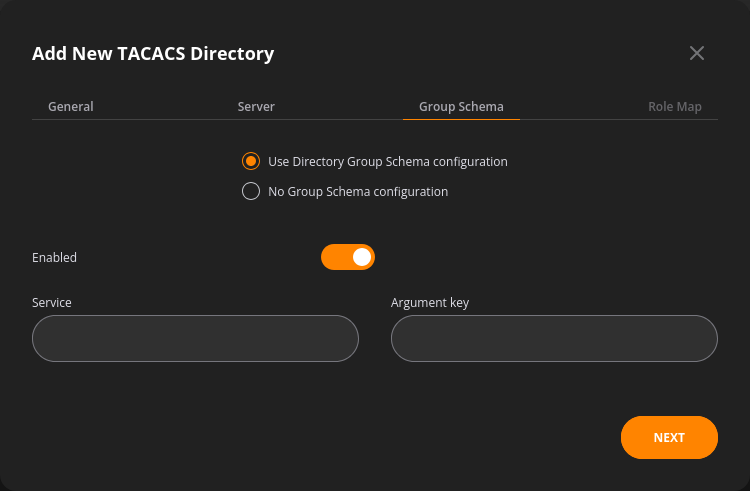Viewport: 750px width, 491px height.
Task: Click the 'Add New TACACS Directory' title
Action: point(153,54)
